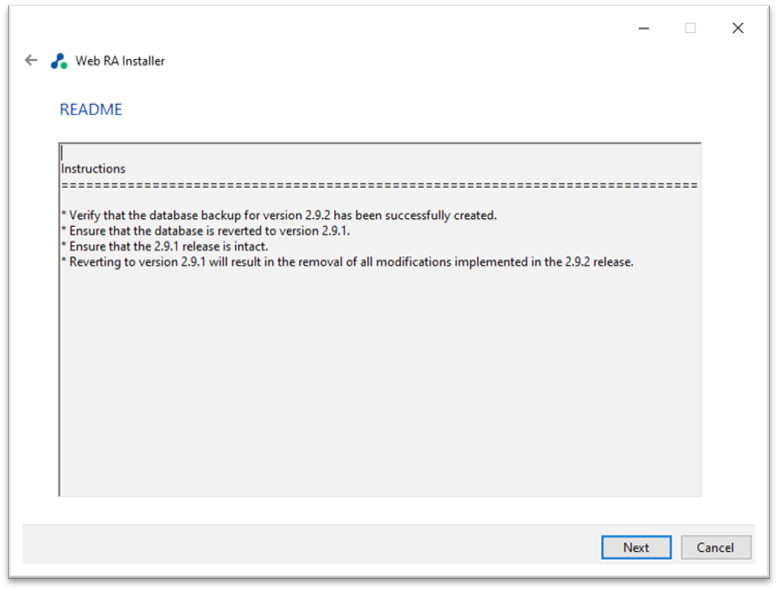Click the Web RA Installer logo icon

[x=59, y=61]
